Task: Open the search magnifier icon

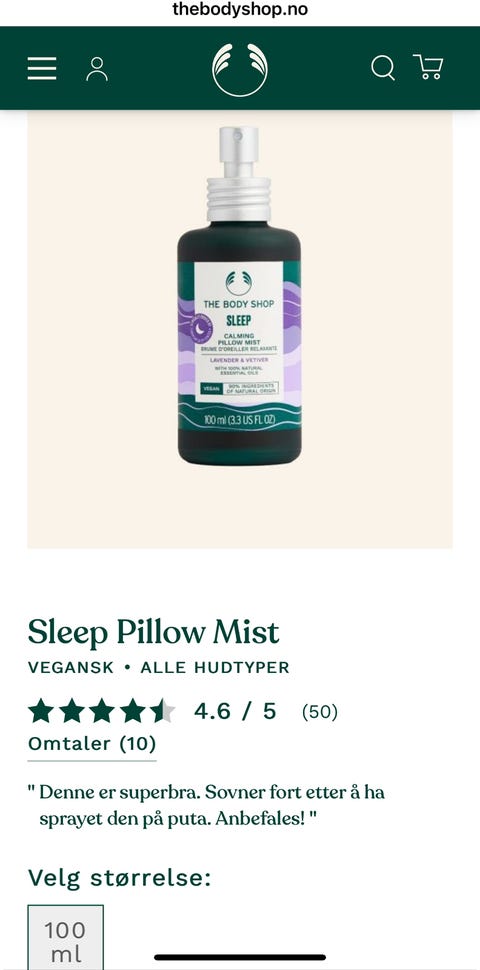Action: click(x=383, y=67)
